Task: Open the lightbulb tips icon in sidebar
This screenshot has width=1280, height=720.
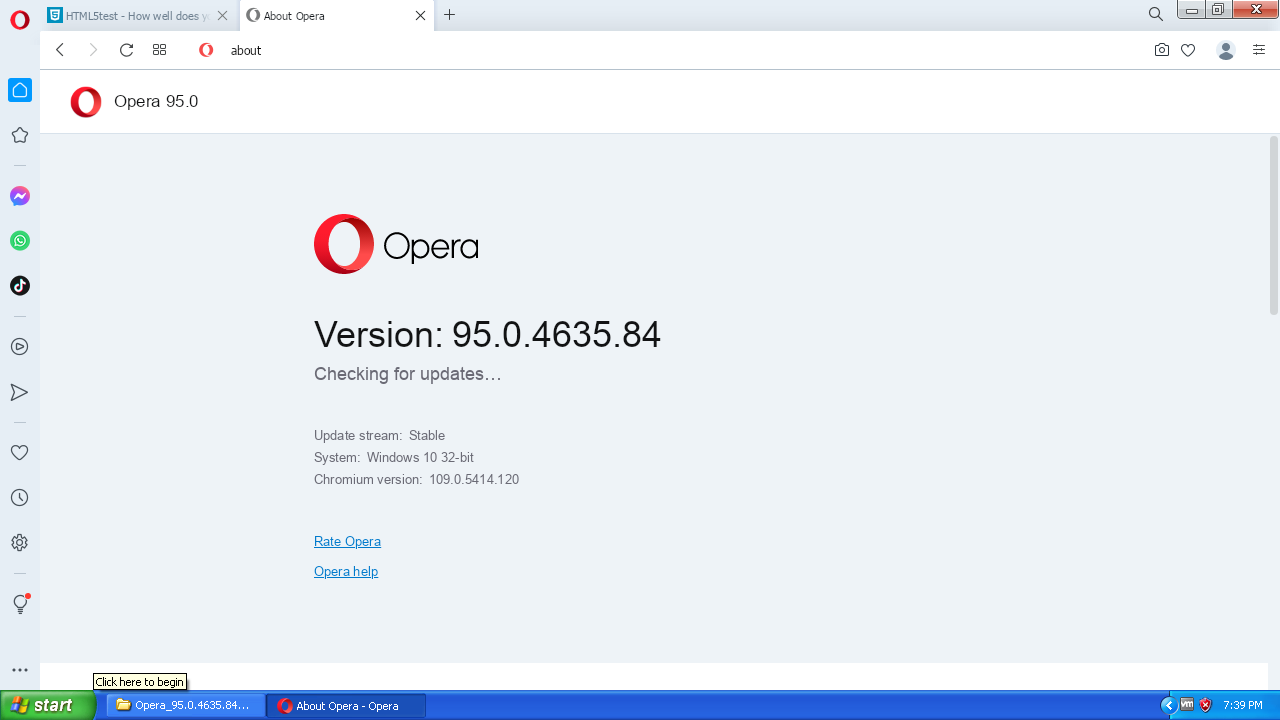Action: pos(20,604)
